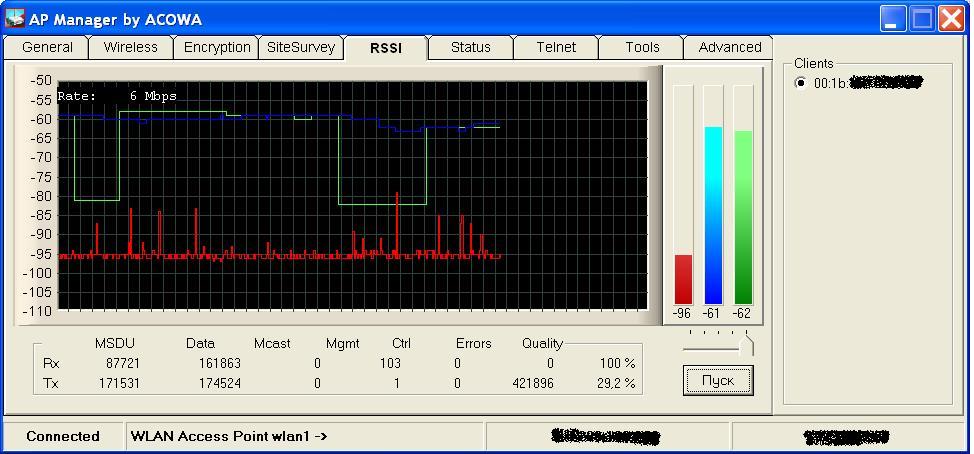The image size is (974, 454).
Task: Open the Status tab
Action: [x=470, y=47]
